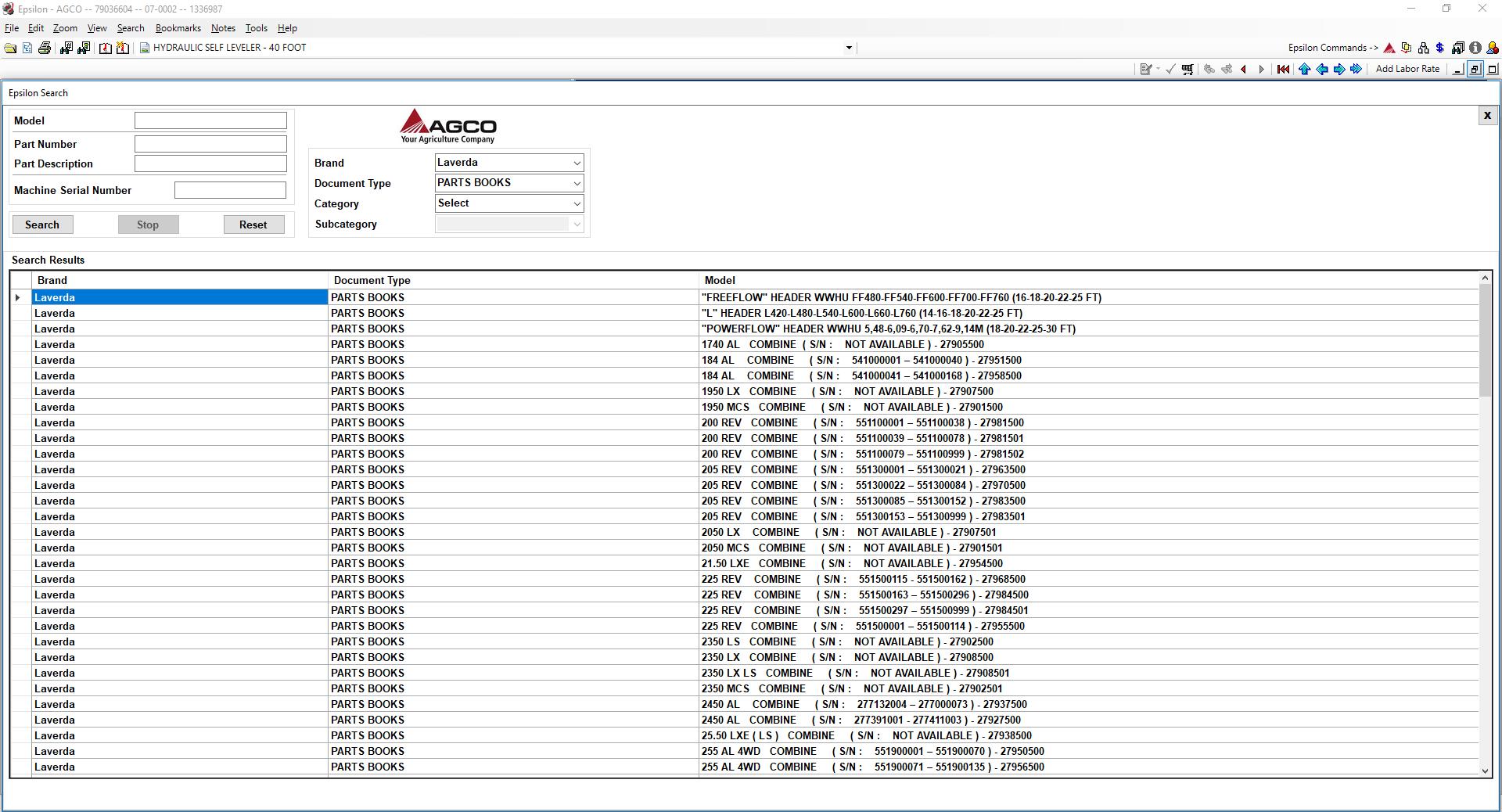Click the red AGCO triangle command icon

click(1389, 48)
